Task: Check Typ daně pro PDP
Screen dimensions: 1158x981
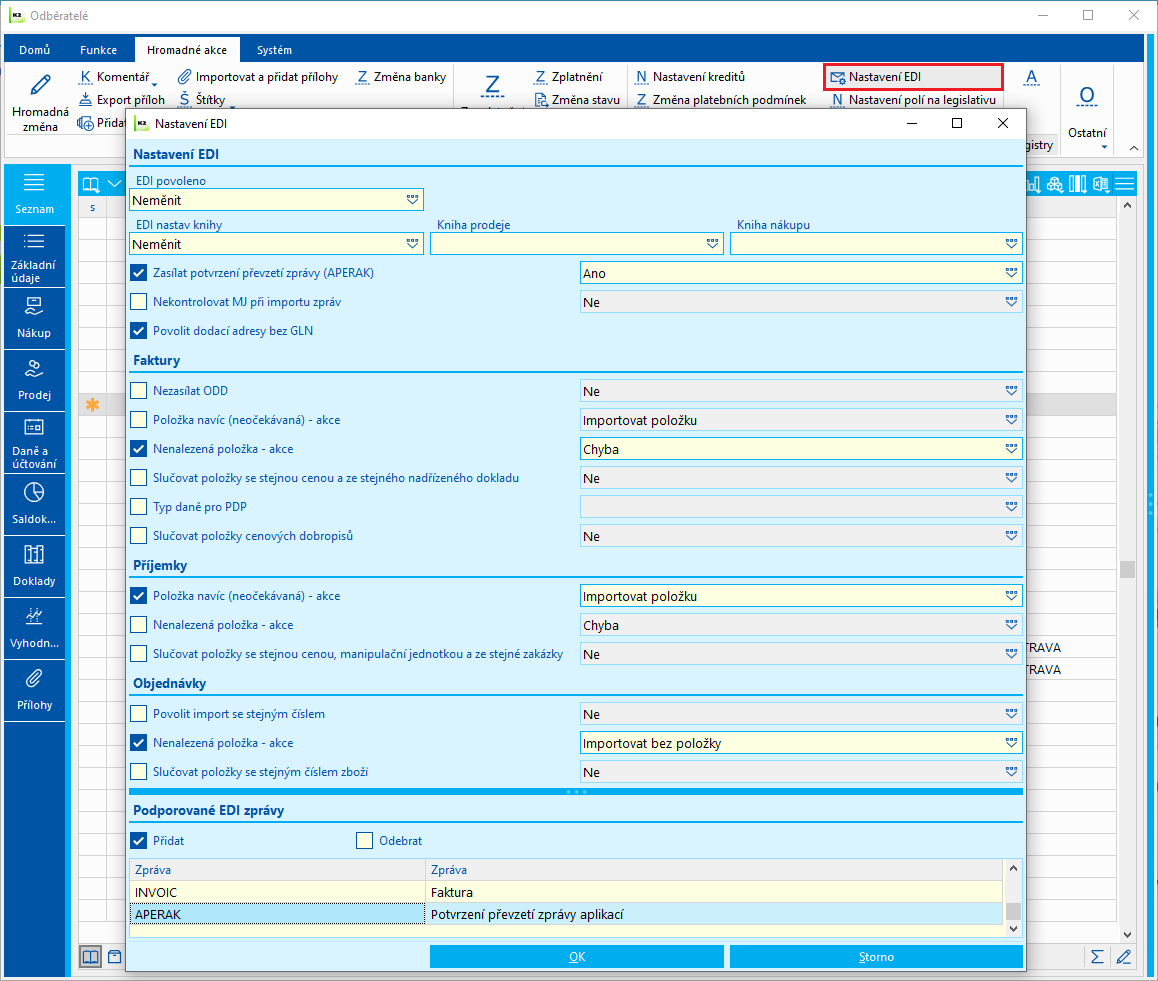Action: point(138,507)
